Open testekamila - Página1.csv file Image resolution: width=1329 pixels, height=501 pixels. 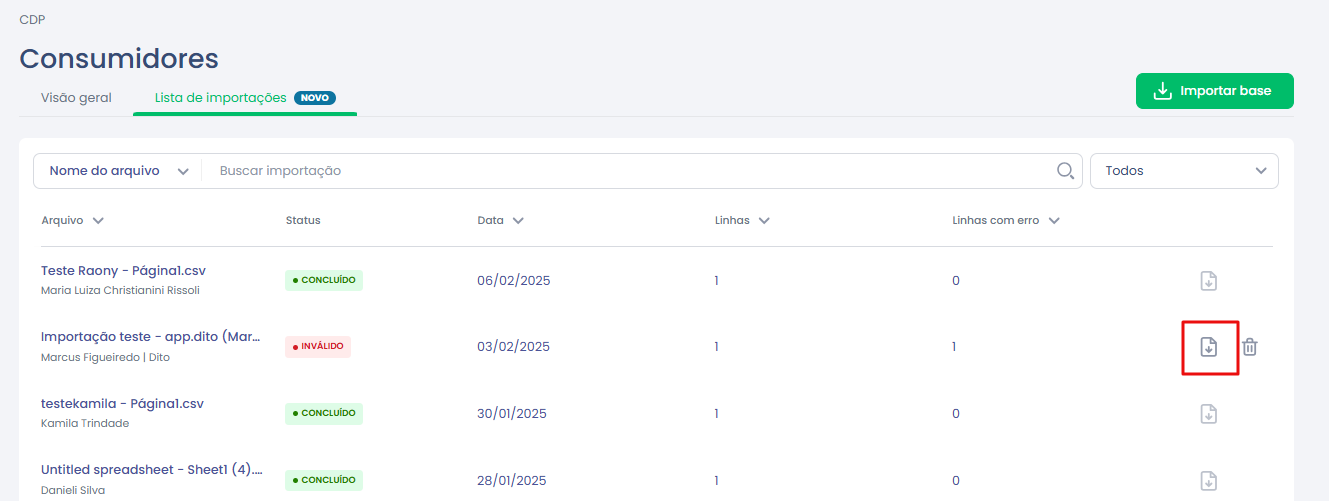pyautogui.click(x=122, y=403)
